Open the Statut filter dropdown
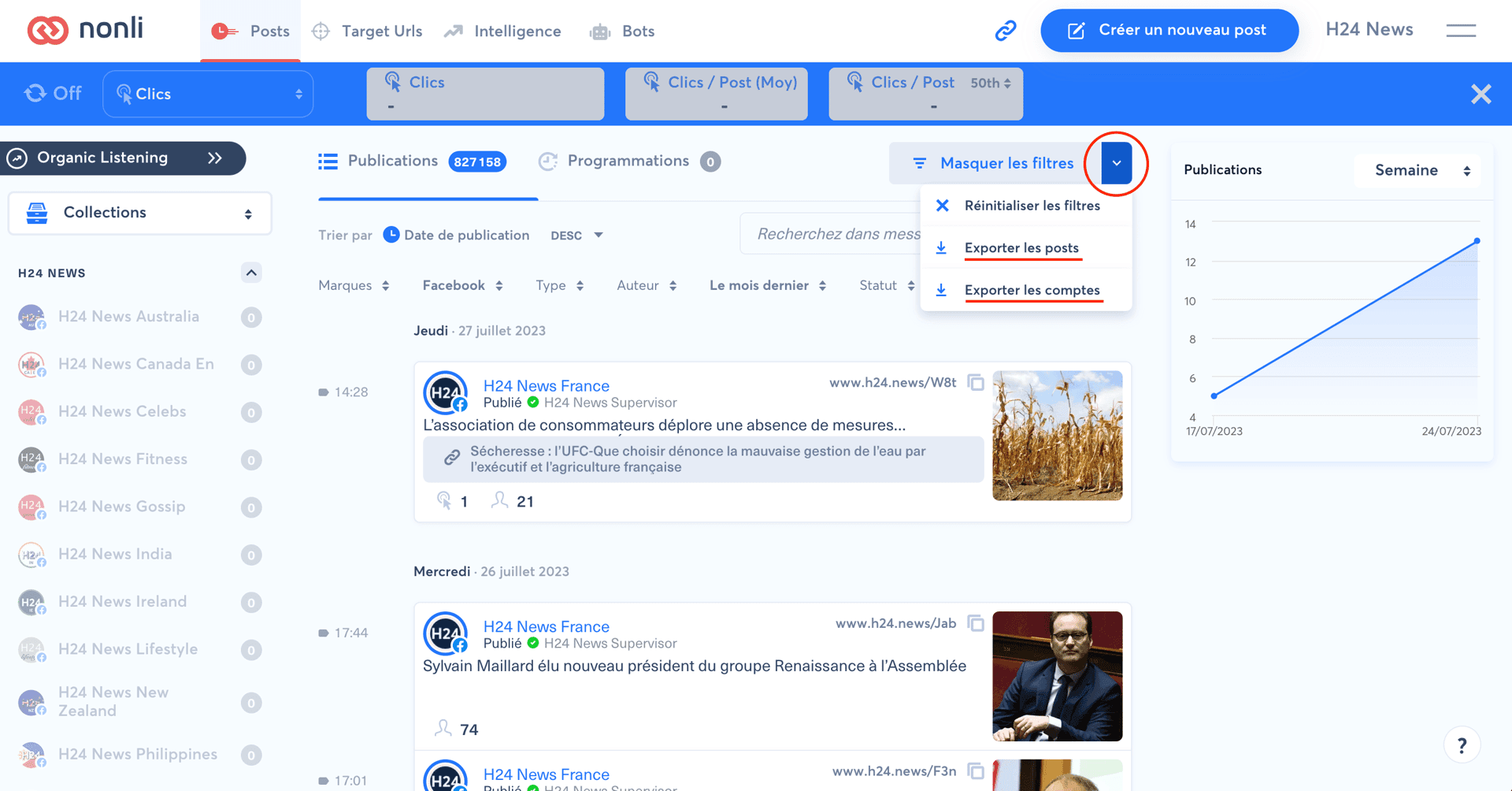 point(887,285)
